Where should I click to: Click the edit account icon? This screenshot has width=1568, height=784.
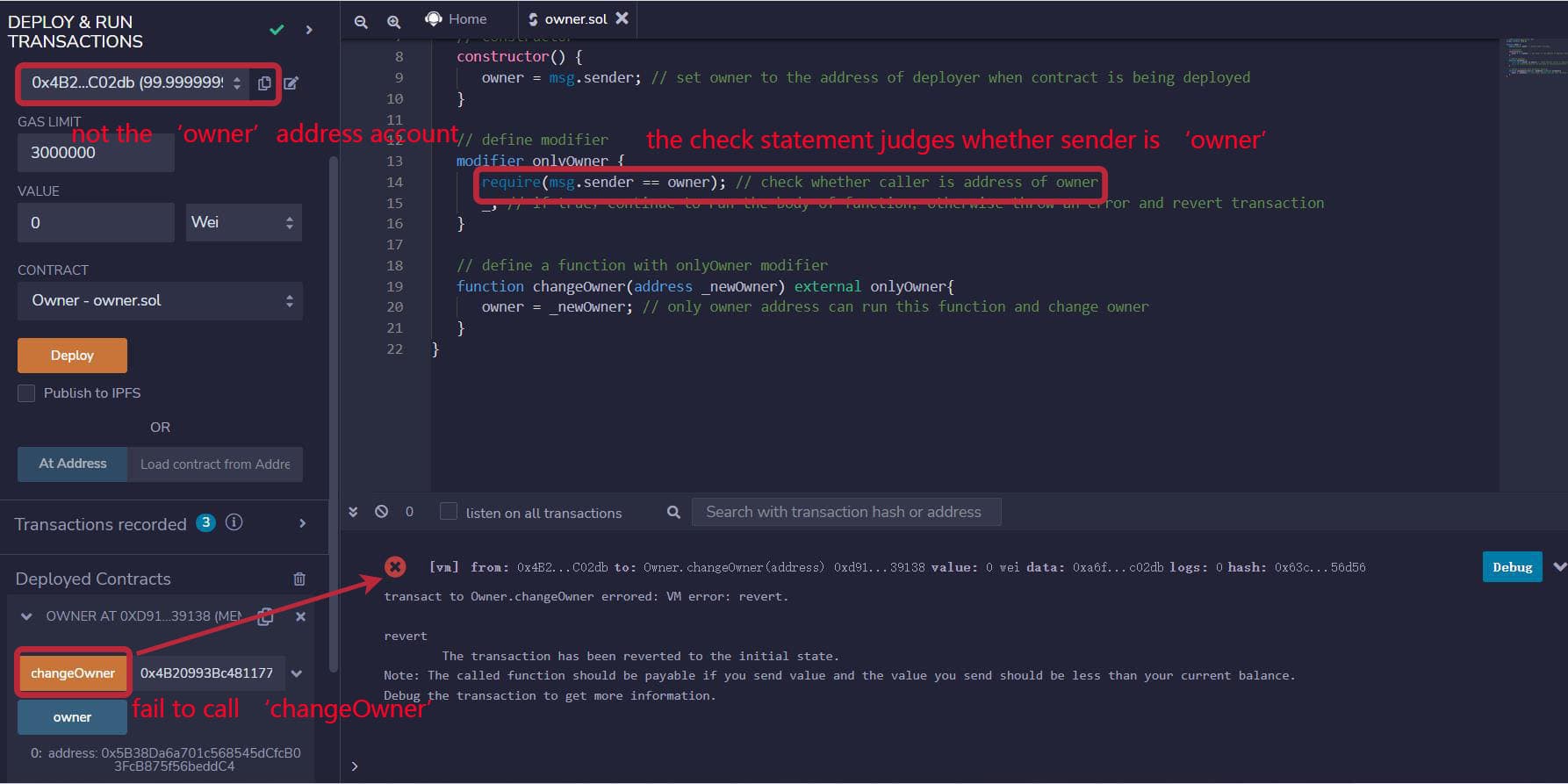point(291,83)
